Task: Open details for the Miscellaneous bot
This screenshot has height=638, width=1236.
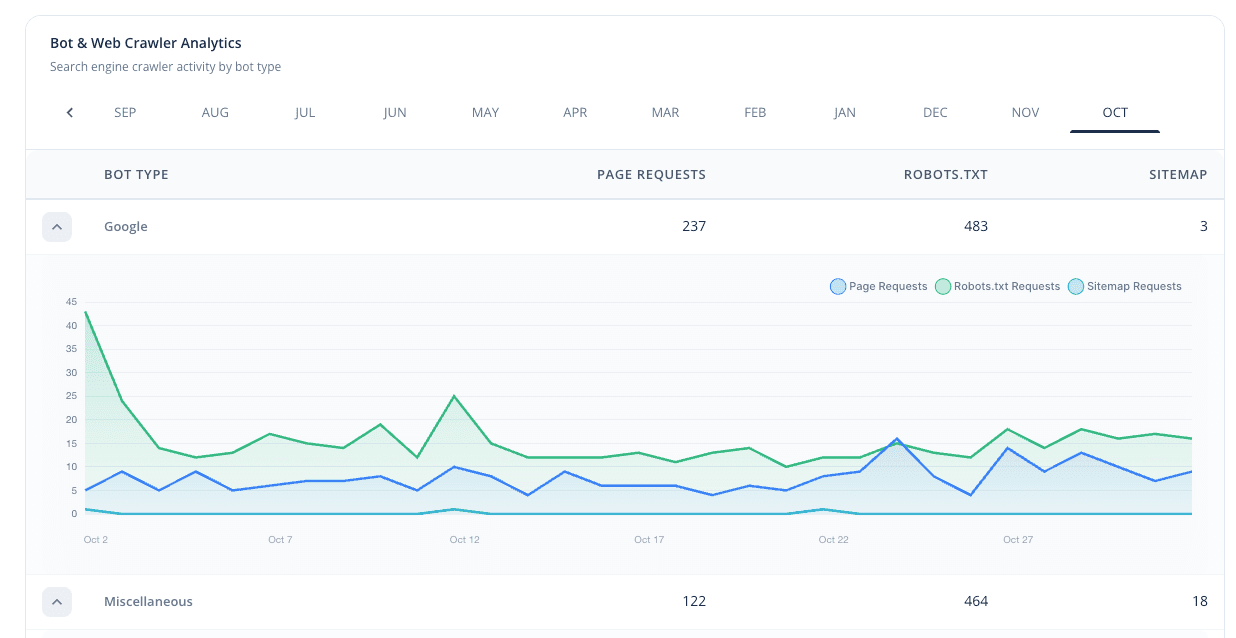Action: coord(148,601)
